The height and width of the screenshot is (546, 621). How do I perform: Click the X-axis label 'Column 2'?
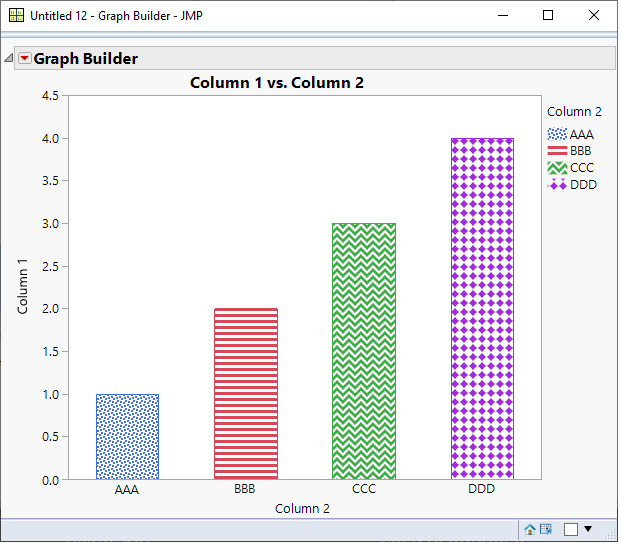(x=302, y=509)
